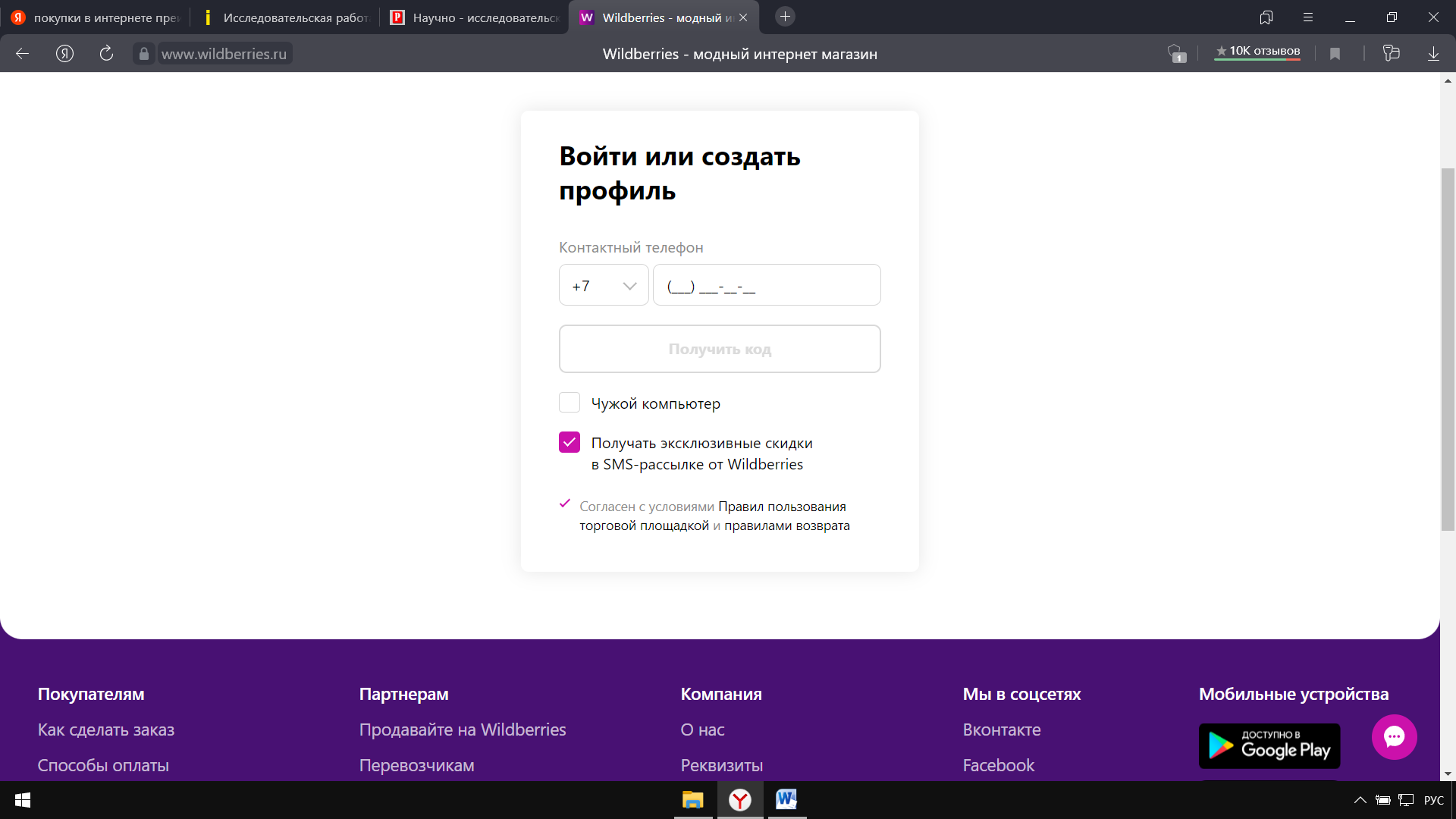Open 'Способы оплаты' footer link
Viewport: 1456px width, 819px height.
(103, 765)
